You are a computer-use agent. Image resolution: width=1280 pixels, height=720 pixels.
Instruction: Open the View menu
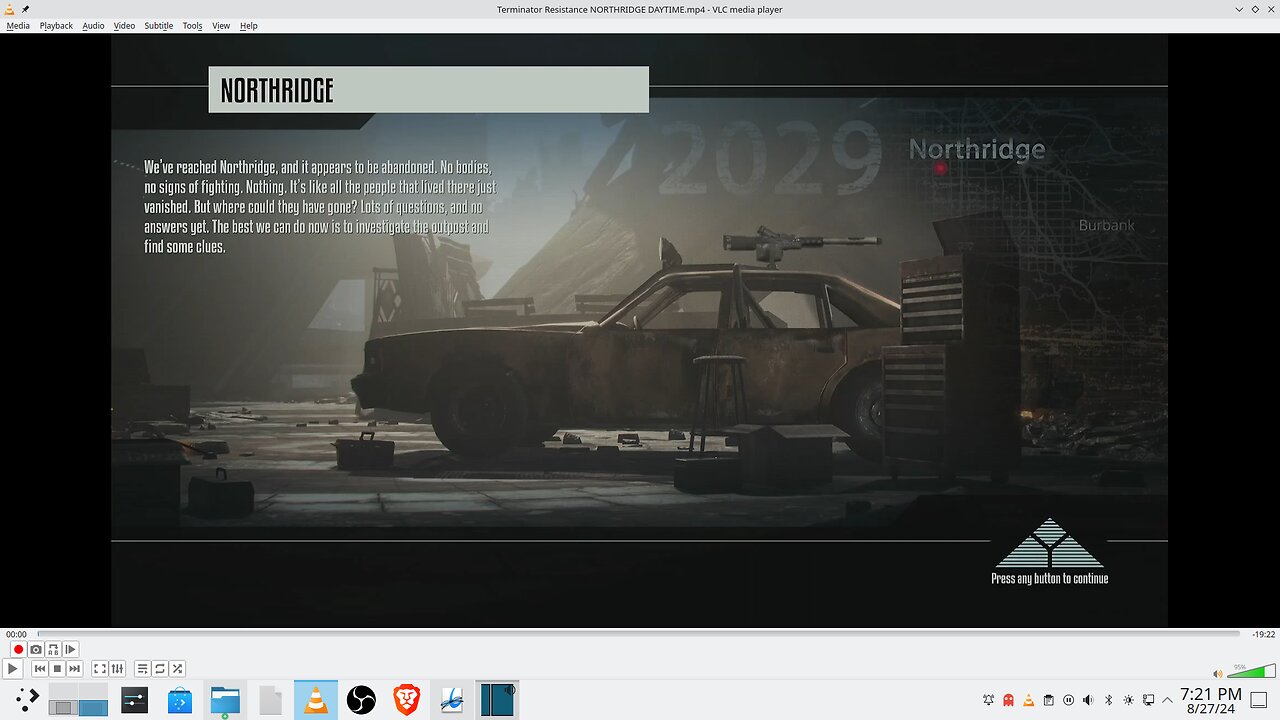pos(221,25)
